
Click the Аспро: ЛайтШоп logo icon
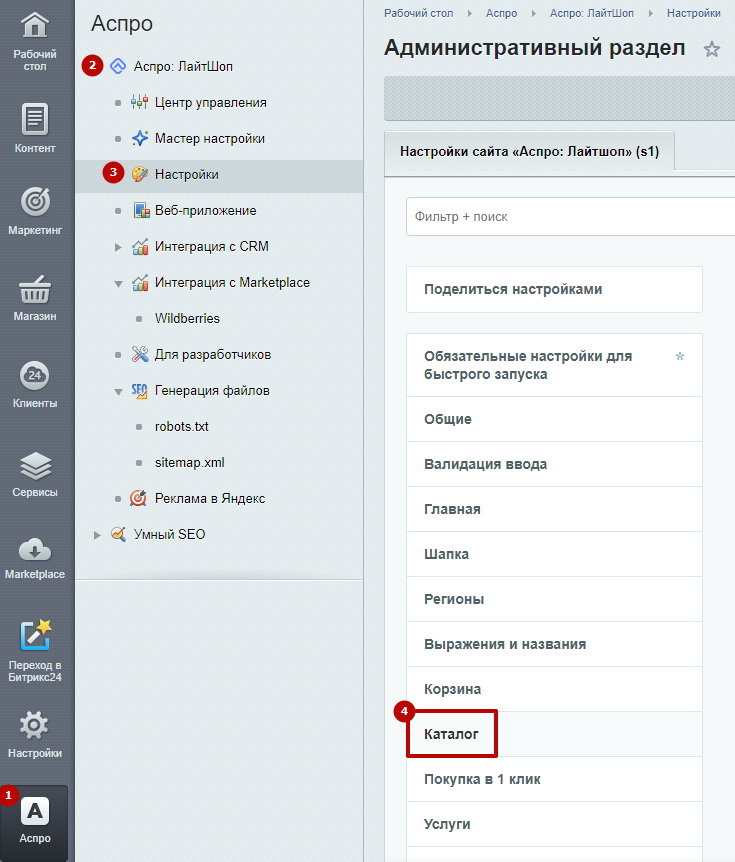pos(118,67)
